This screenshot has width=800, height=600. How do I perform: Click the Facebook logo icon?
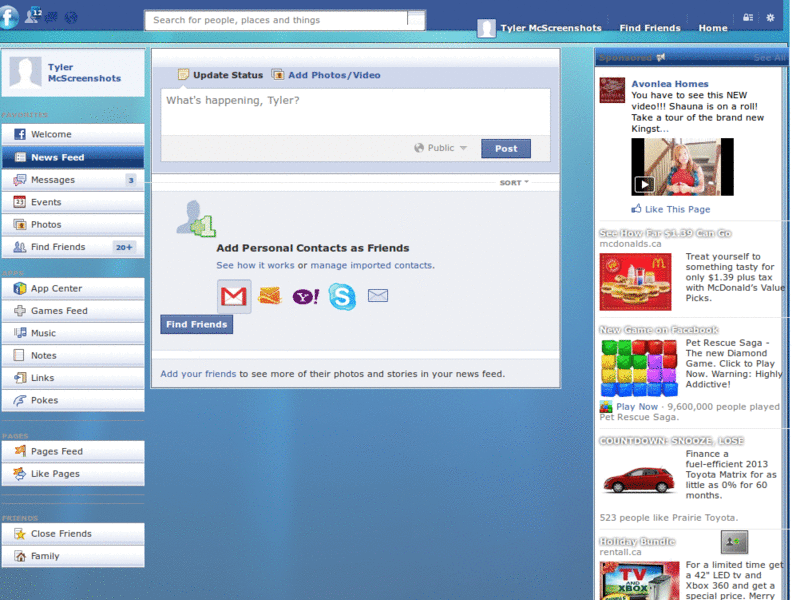(8, 17)
